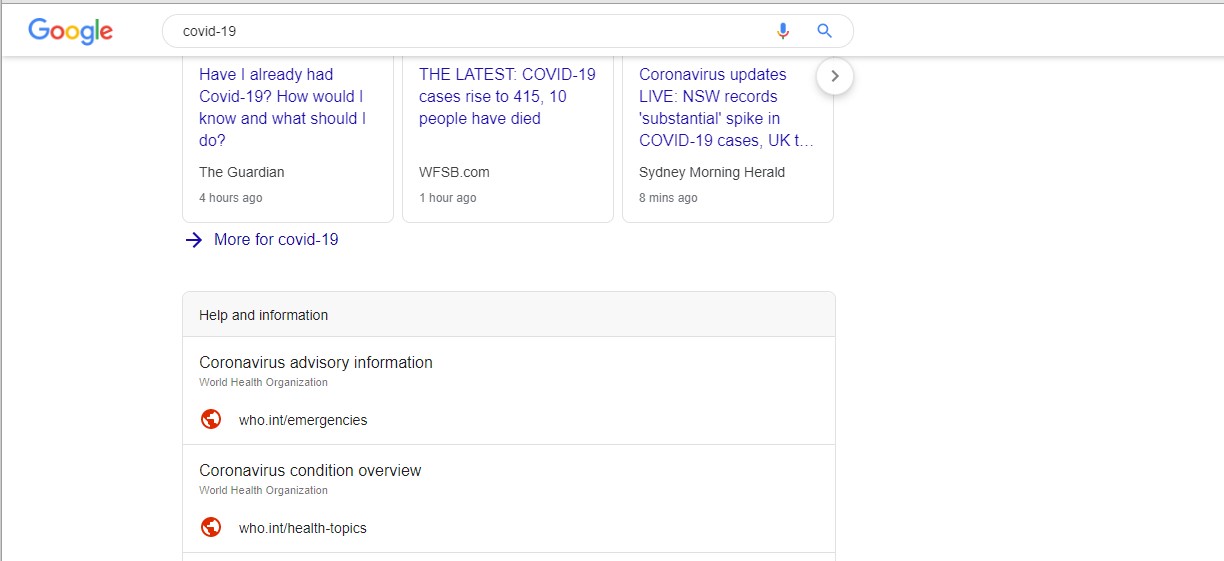Click 'WFSB.com' source label
The image size is (1224, 561).
(454, 172)
